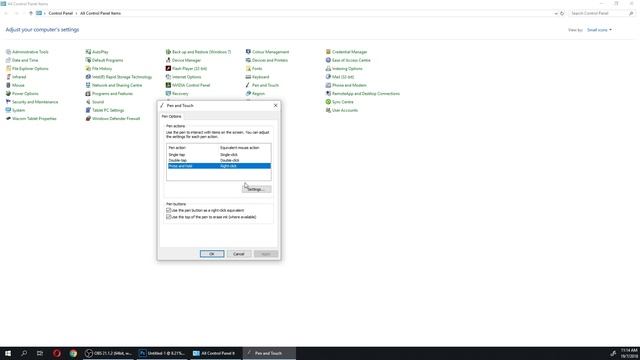Open the Mouse settings icon
Screen dimensions: 640x360
(x=8, y=85)
